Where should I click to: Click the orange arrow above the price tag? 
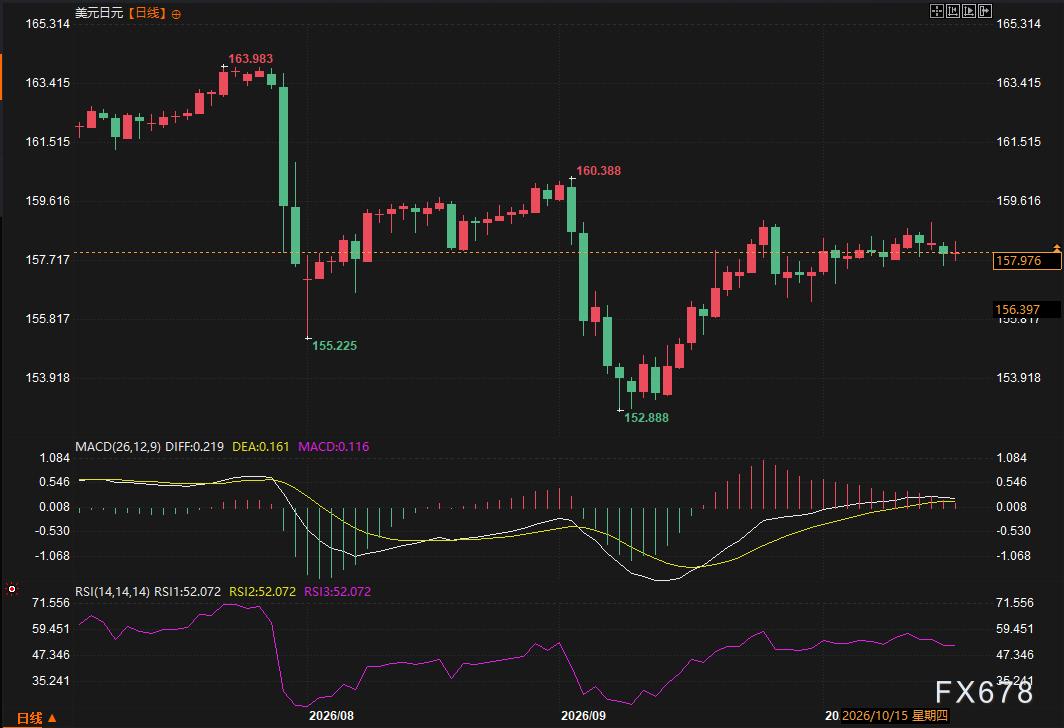[x=1057, y=248]
